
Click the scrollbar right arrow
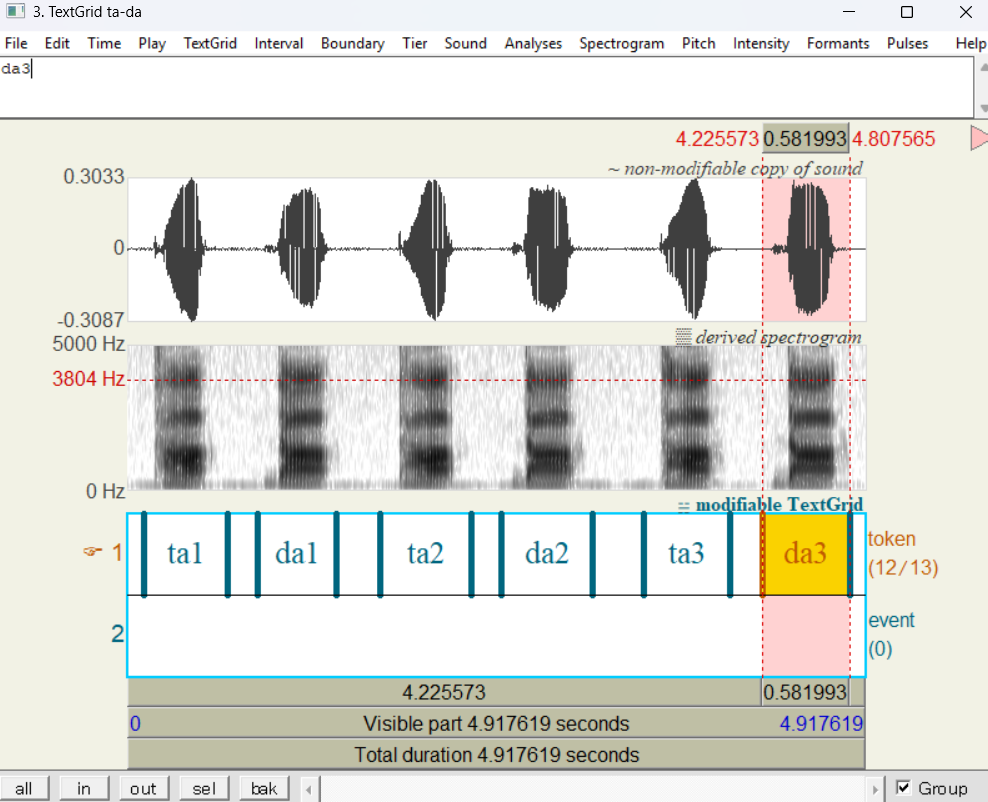pyautogui.click(x=875, y=789)
